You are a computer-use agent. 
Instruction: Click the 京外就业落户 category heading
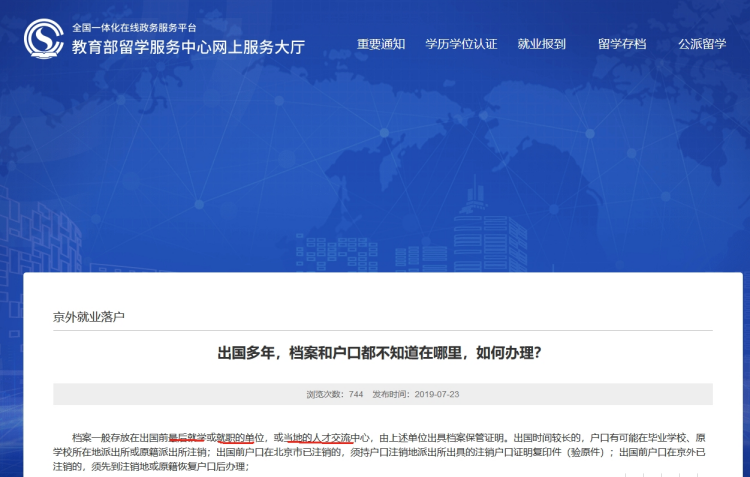click(88, 317)
